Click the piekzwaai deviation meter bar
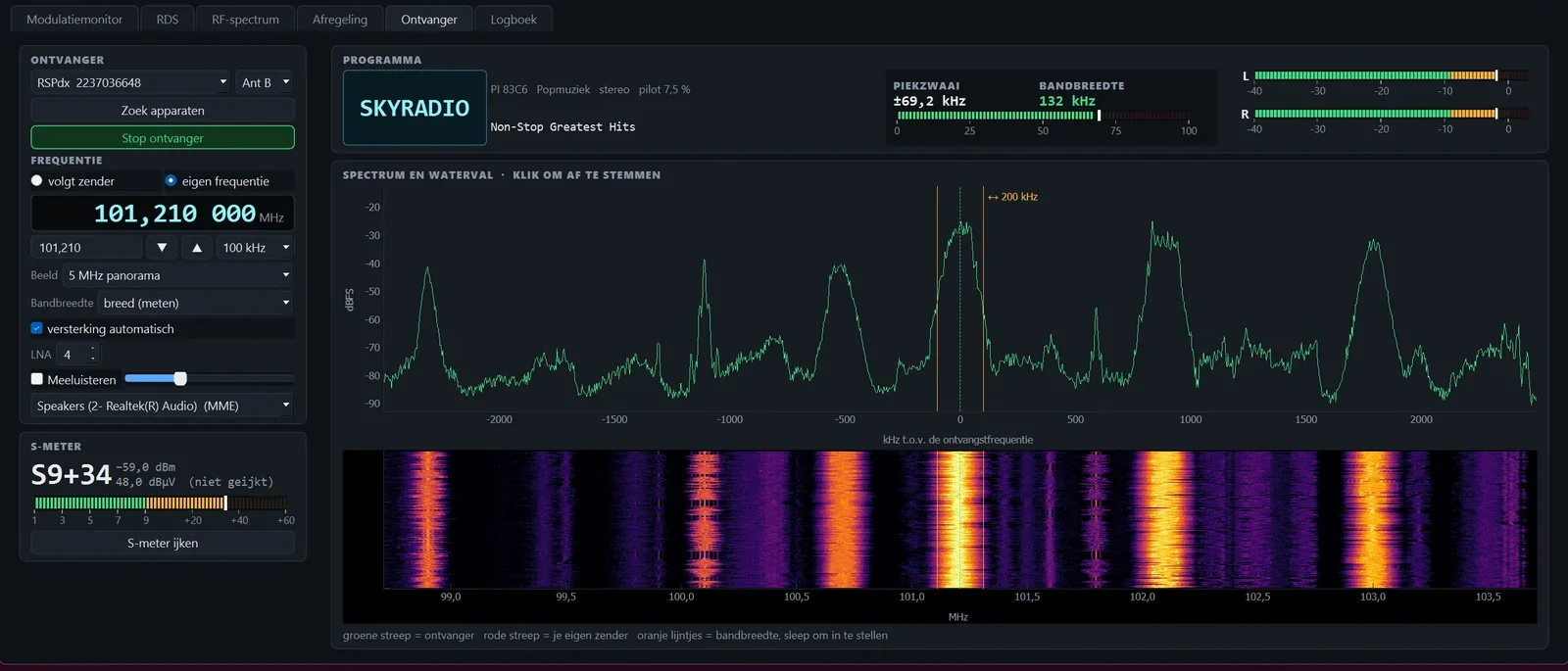 [x=1045, y=116]
